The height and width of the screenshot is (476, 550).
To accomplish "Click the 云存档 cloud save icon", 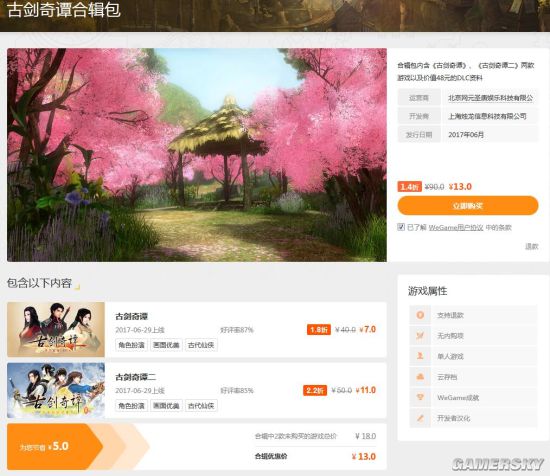I will point(420,377).
